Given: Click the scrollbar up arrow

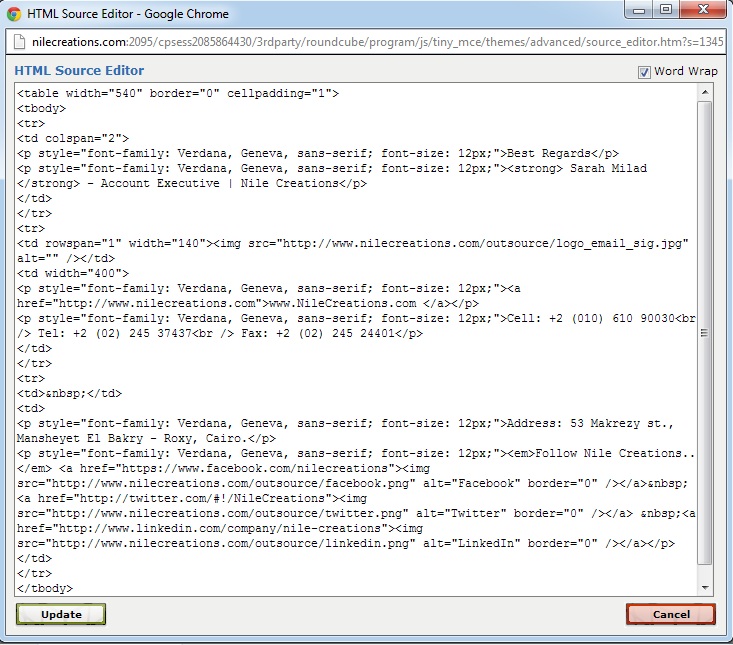Looking at the screenshot, I should click(705, 93).
